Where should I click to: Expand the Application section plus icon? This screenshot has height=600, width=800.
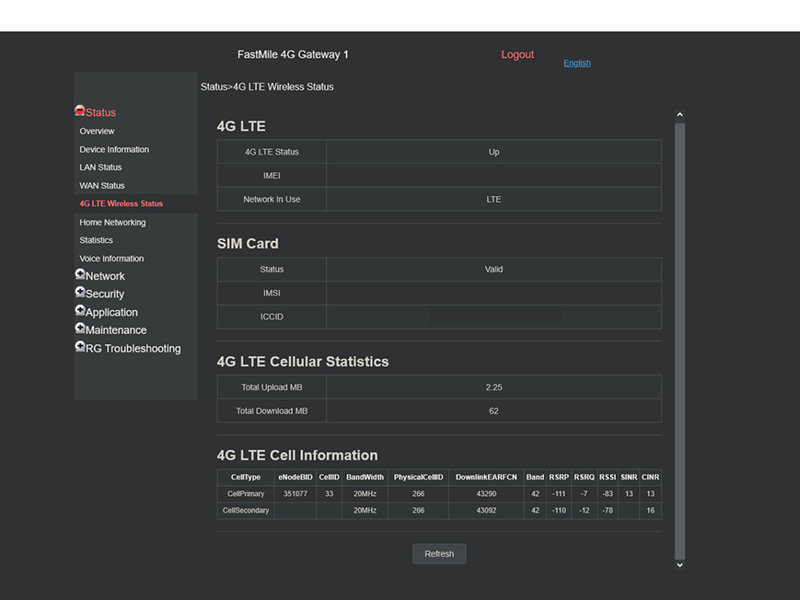[x=80, y=311]
